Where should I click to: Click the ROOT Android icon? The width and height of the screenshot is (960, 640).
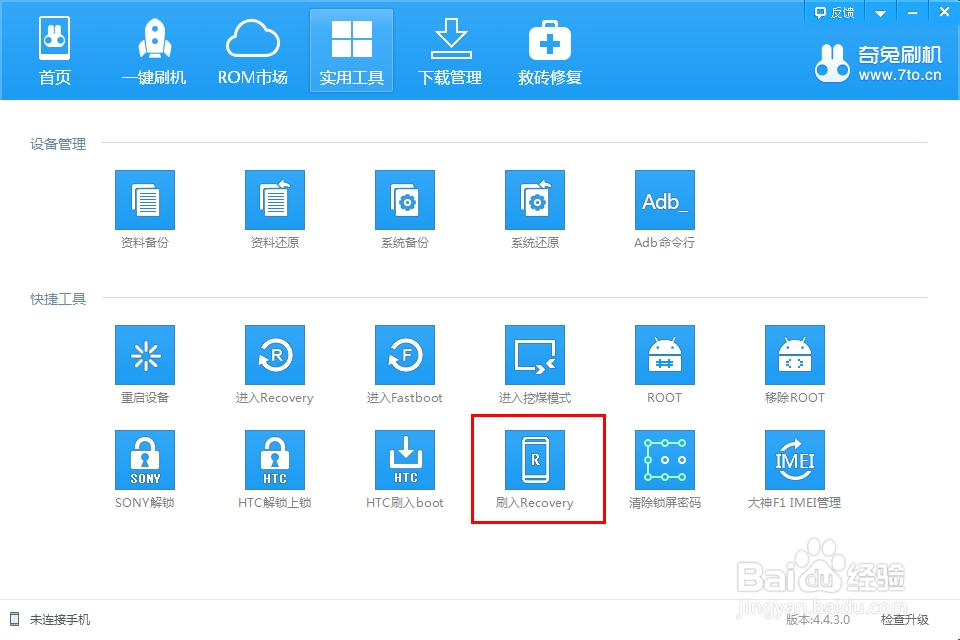pyautogui.click(x=664, y=355)
